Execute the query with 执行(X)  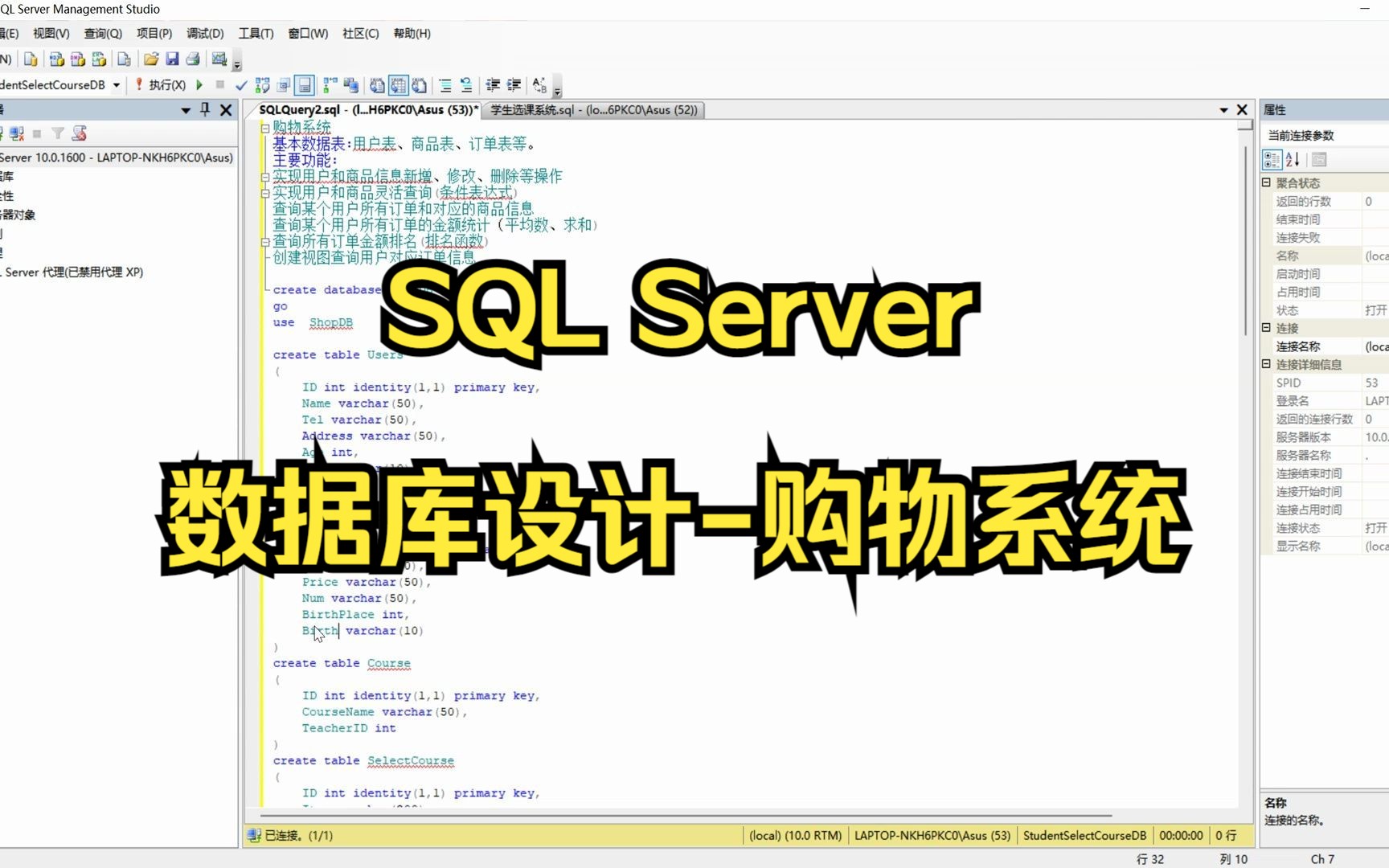click(x=161, y=84)
